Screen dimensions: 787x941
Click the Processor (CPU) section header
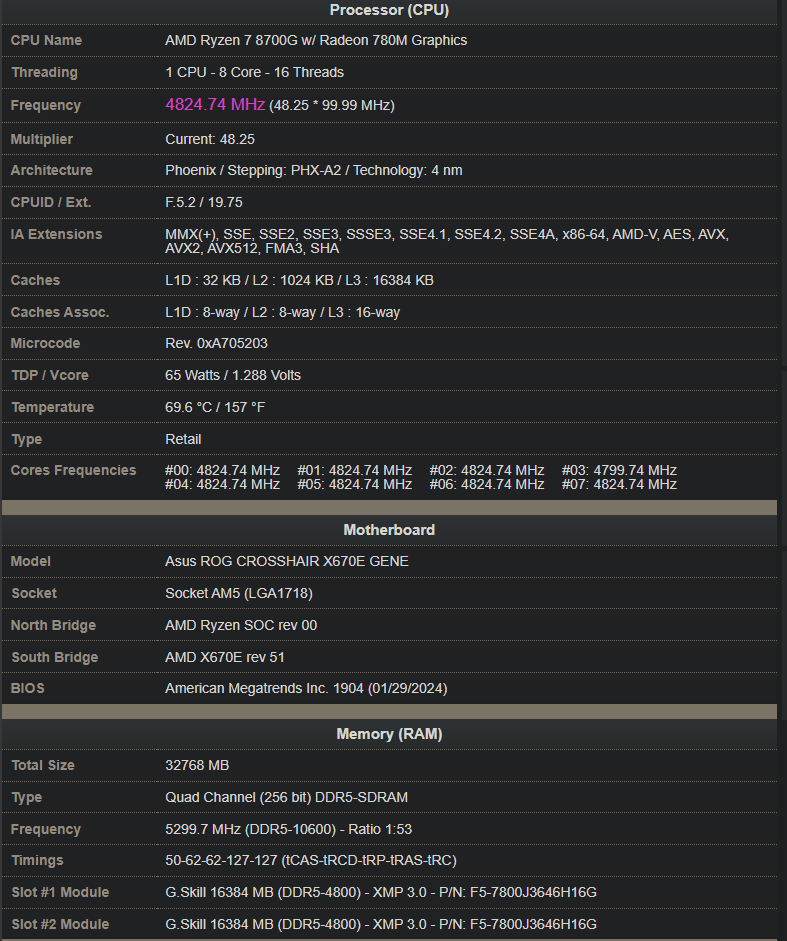389,10
